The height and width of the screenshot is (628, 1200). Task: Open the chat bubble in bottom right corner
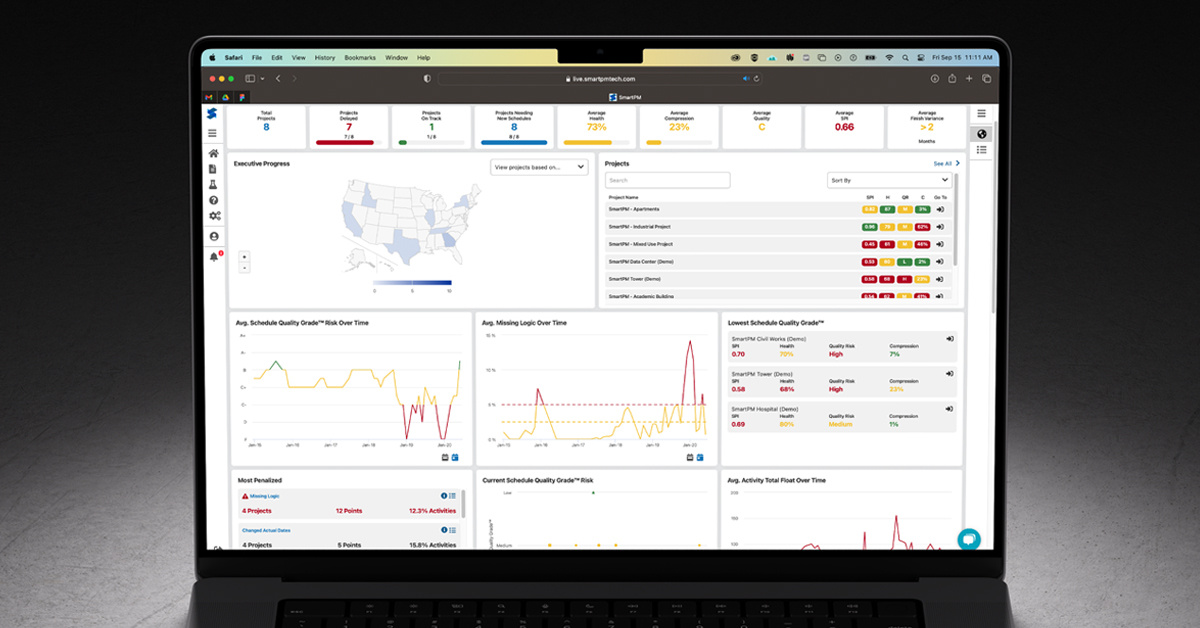pyautogui.click(x=970, y=538)
